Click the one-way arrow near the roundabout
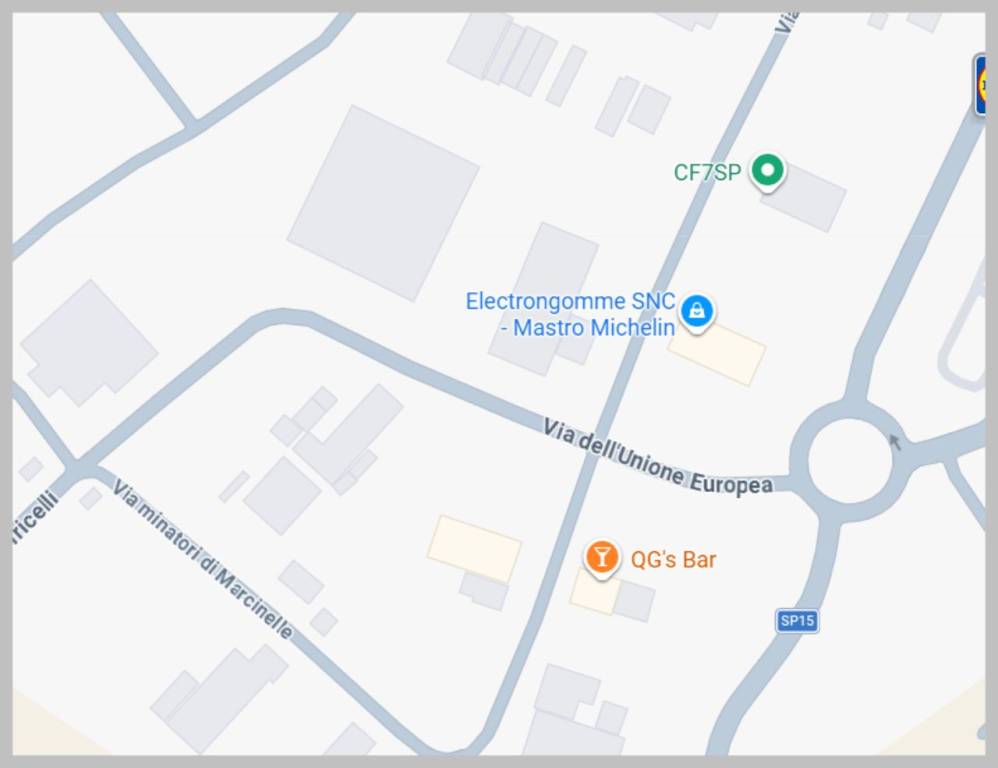 pos(895,442)
